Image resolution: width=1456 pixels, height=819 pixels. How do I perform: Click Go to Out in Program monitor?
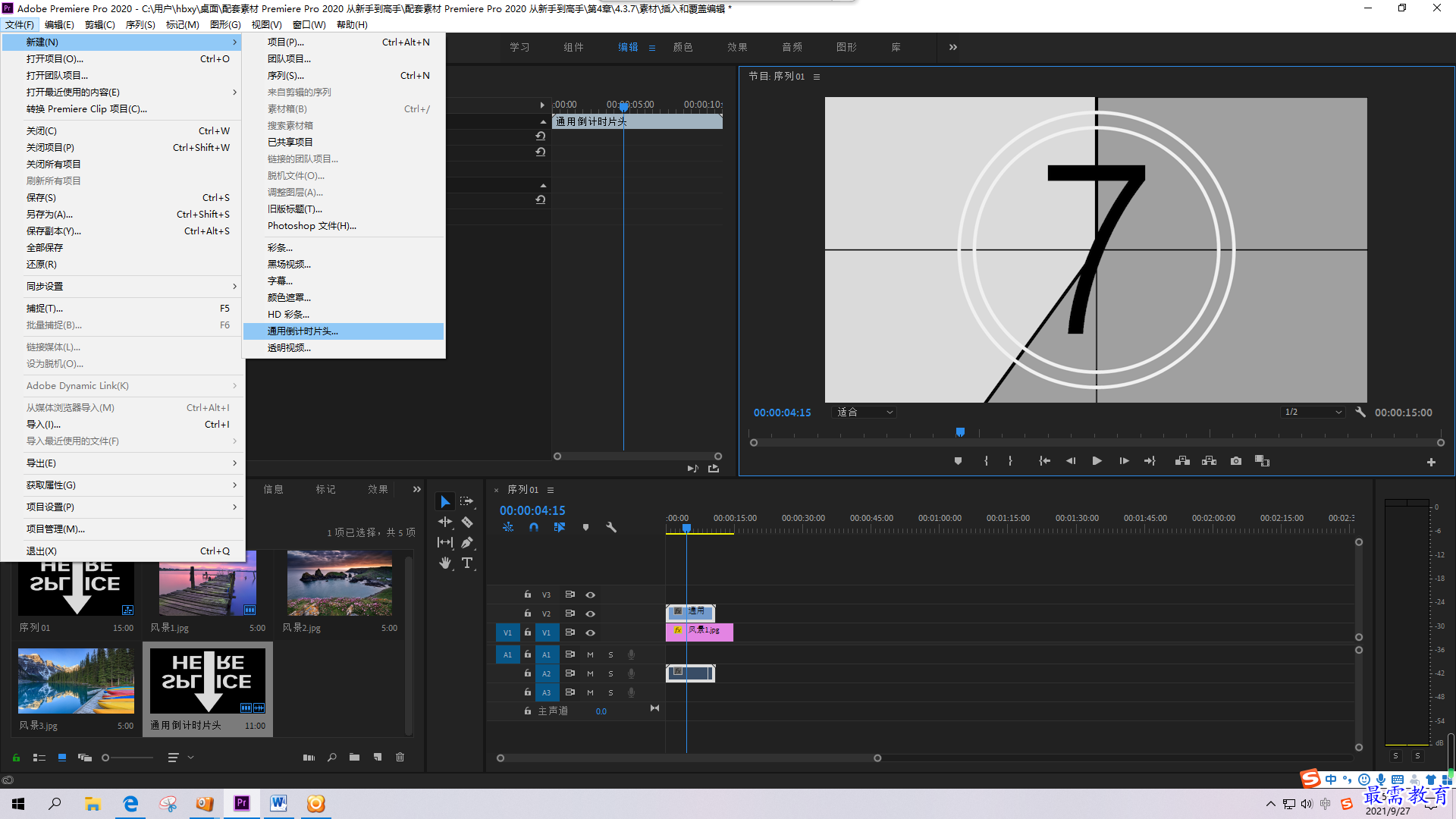[x=1150, y=461]
